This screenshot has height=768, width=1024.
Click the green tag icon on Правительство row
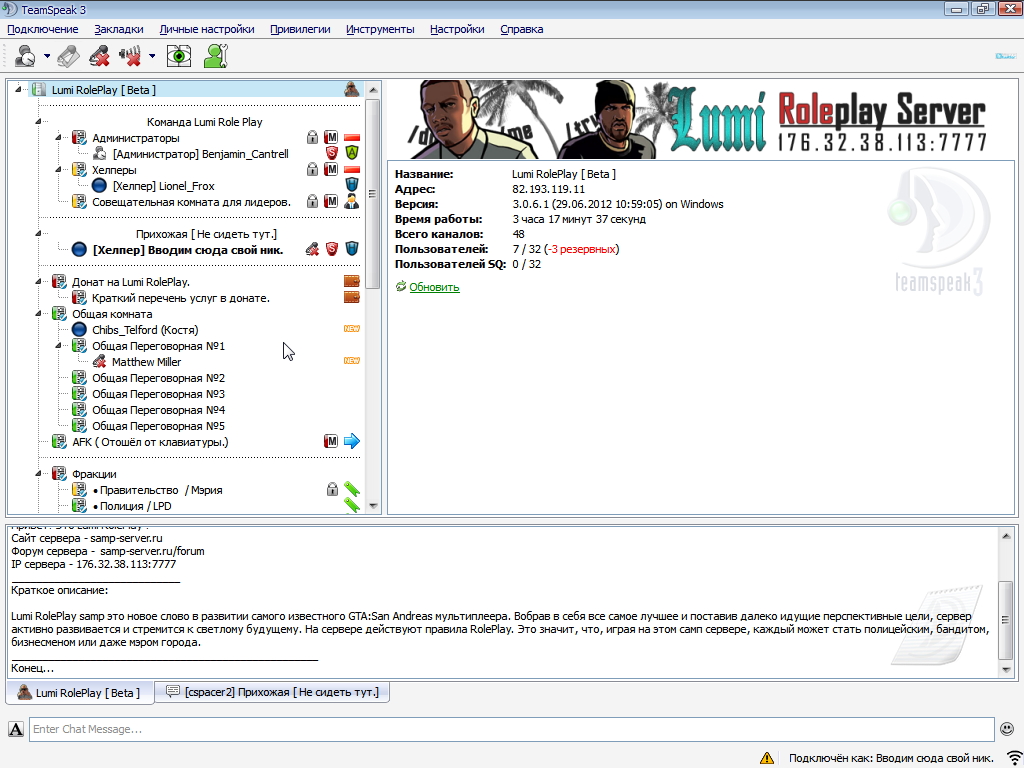coord(352,488)
